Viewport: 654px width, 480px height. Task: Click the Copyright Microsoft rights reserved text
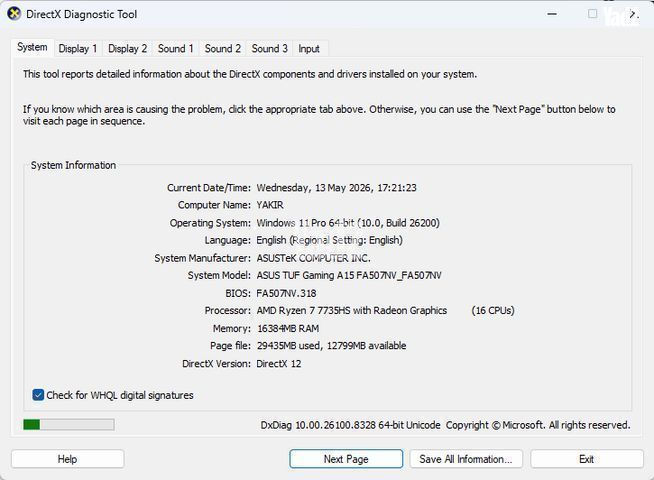(538, 425)
